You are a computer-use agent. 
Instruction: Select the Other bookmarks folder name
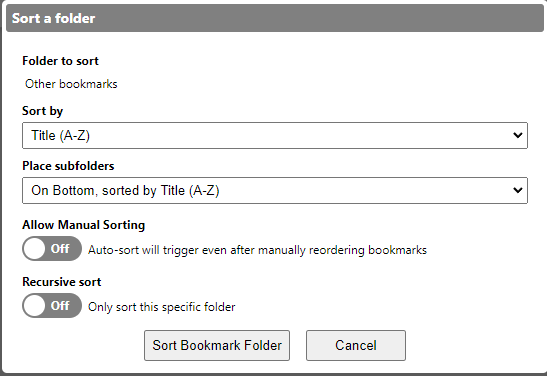[x=71, y=84]
